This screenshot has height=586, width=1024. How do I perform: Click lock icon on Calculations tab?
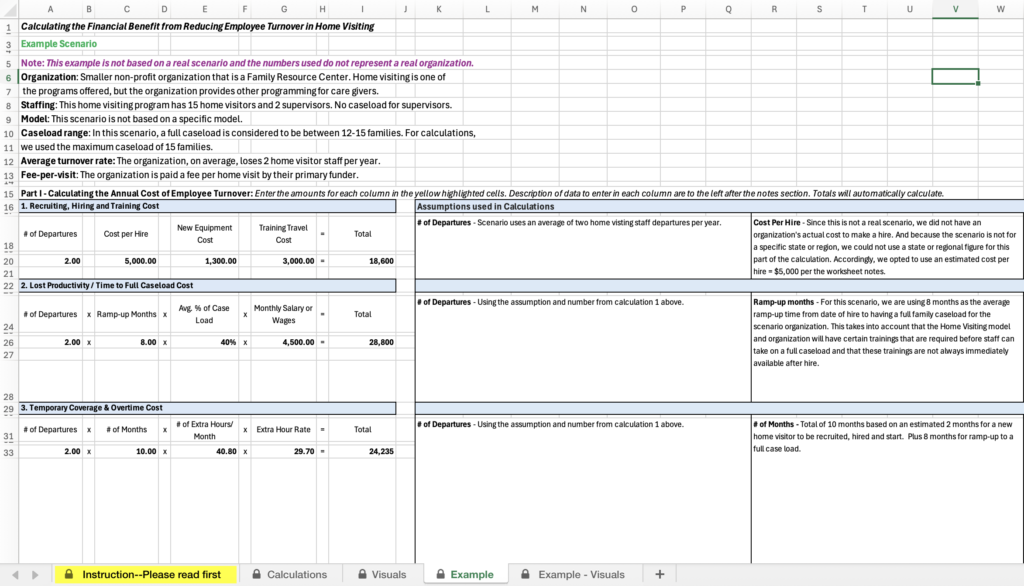click(x=257, y=574)
